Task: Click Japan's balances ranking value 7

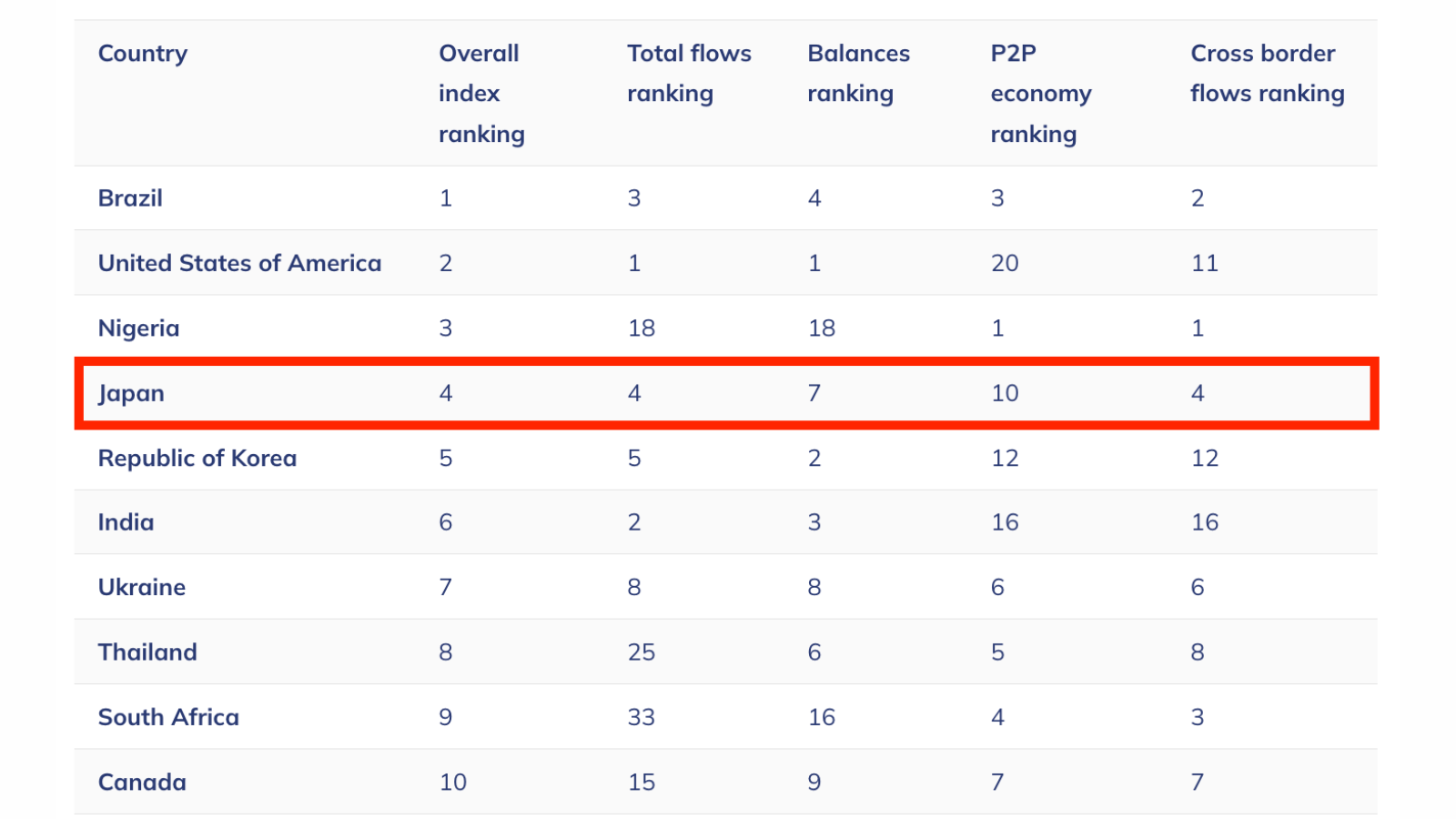Action: [814, 393]
